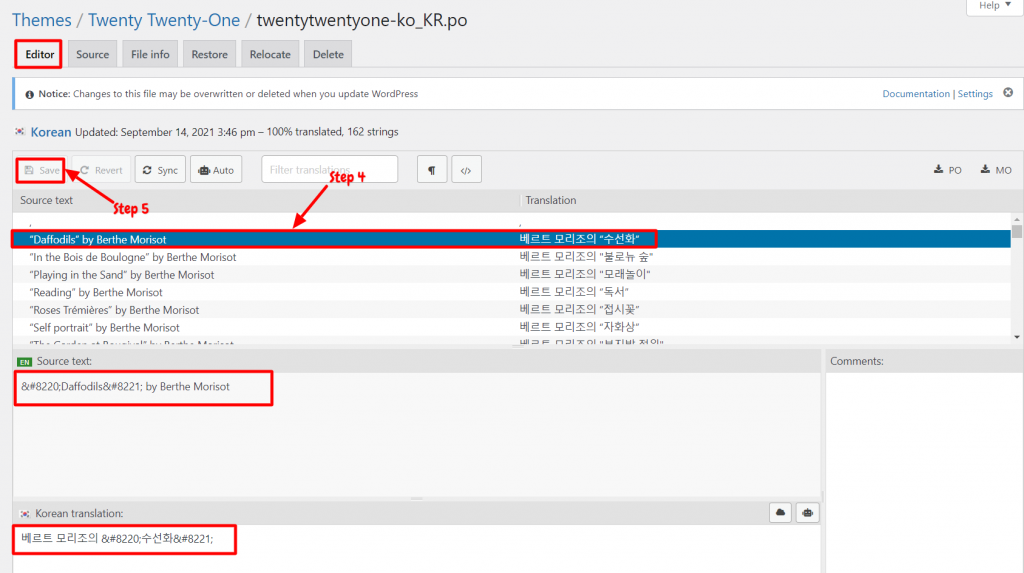Open the Source tab
The width and height of the screenshot is (1024, 573).
tap(92, 54)
